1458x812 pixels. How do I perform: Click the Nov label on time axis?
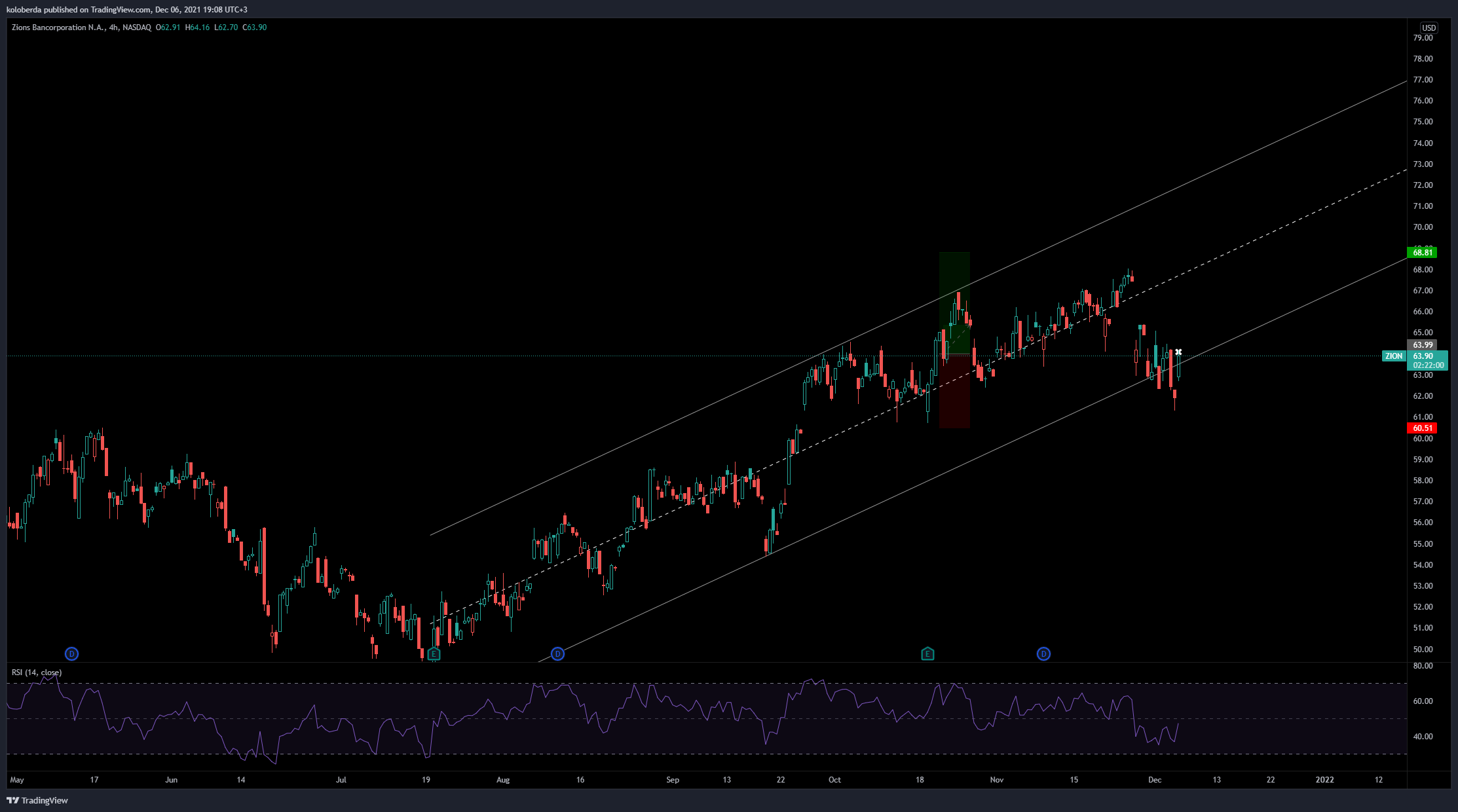click(997, 780)
